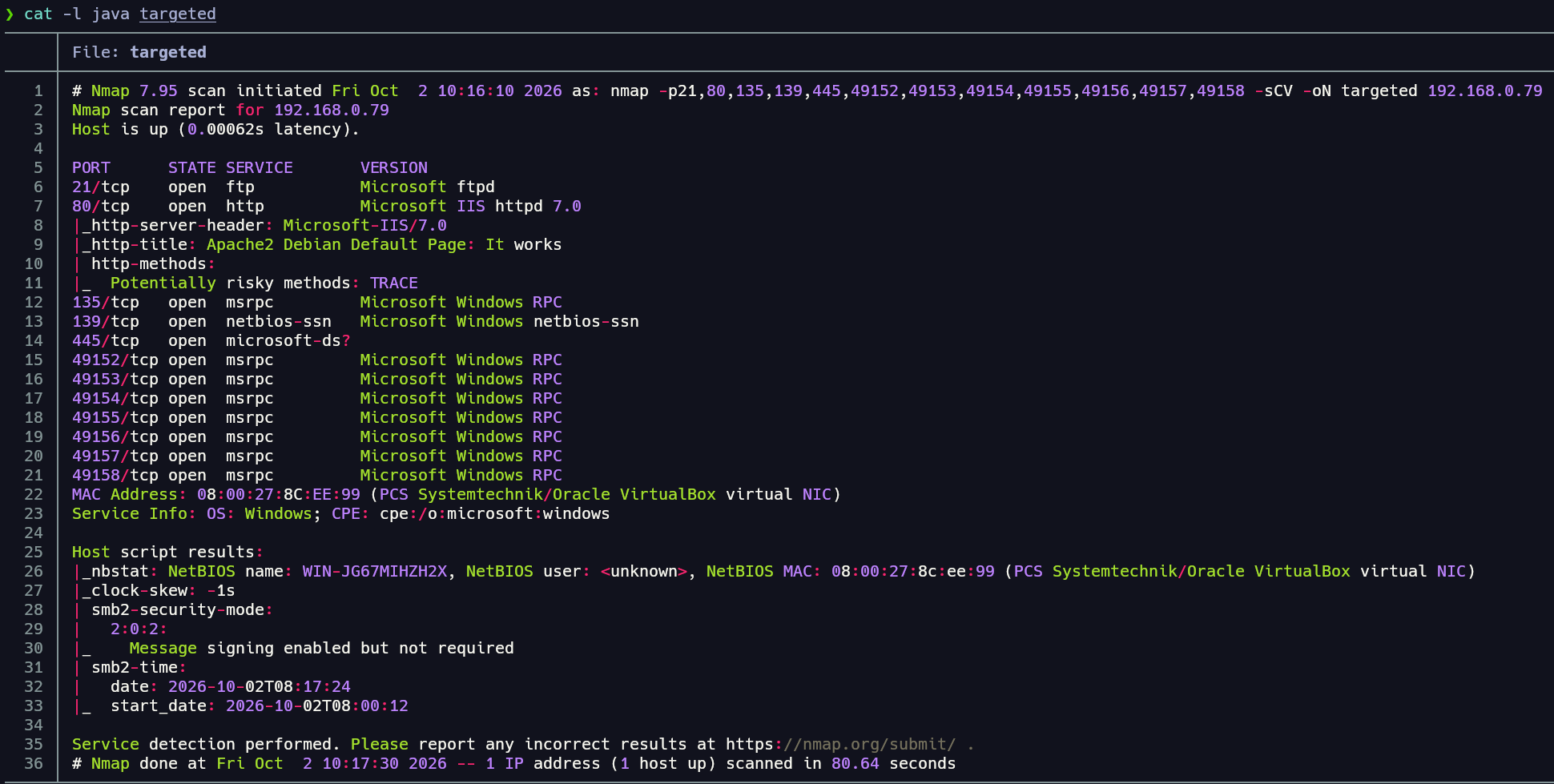Click the 'PORT' column header

(91, 167)
